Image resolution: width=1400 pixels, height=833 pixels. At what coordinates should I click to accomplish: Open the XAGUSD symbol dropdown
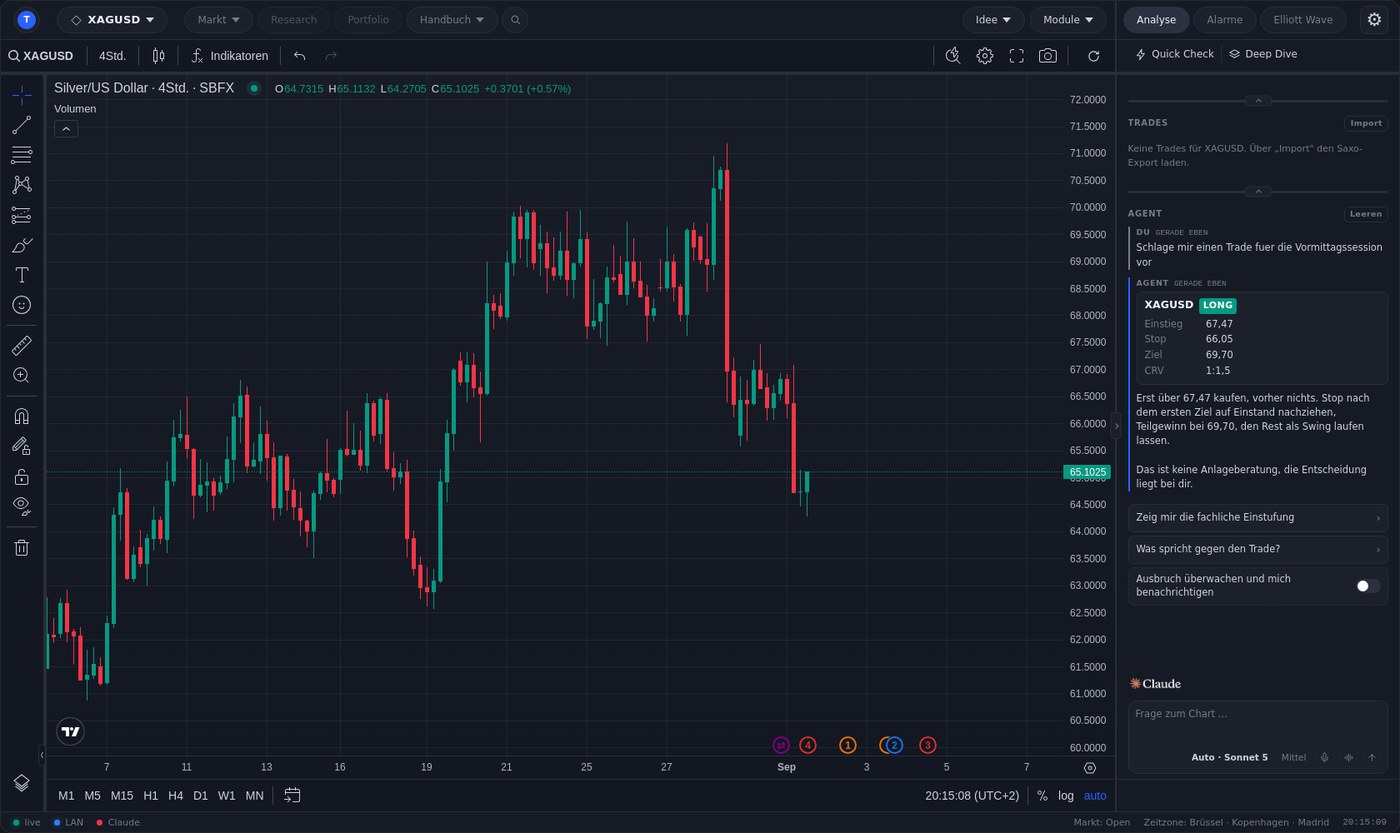(112, 19)
